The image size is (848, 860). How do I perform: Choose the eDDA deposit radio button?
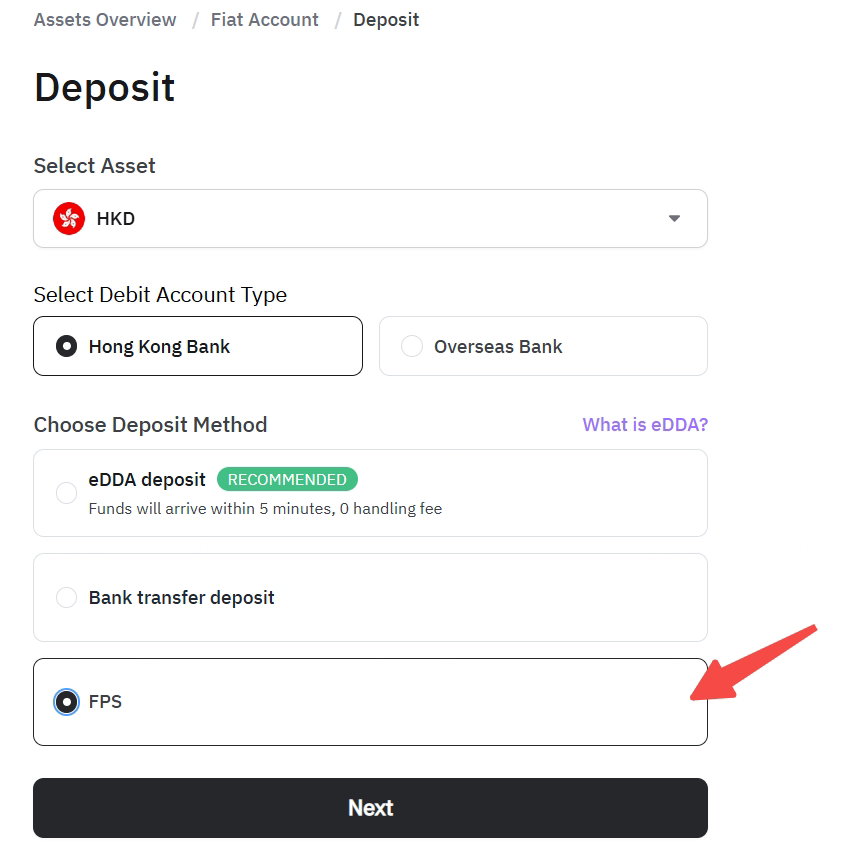(66, 493)
